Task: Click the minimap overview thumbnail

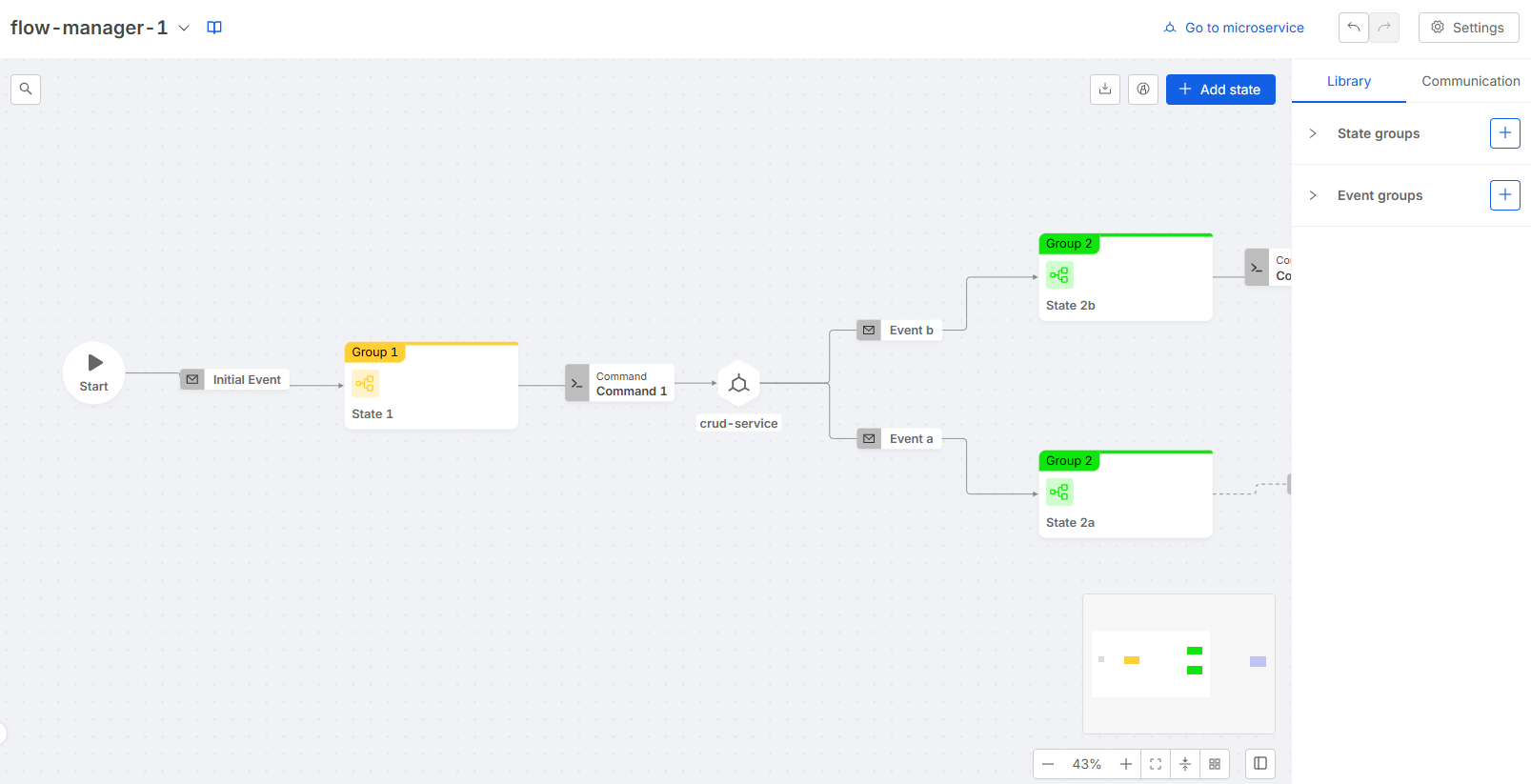Action: [1178, 664]
